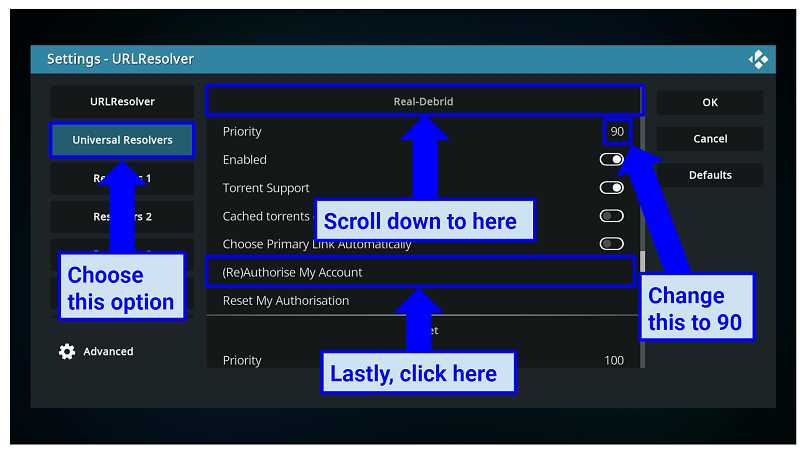This screenshot has width=806, height=453.
Task: Click the Cancel button
Action: tap(710, 139)
